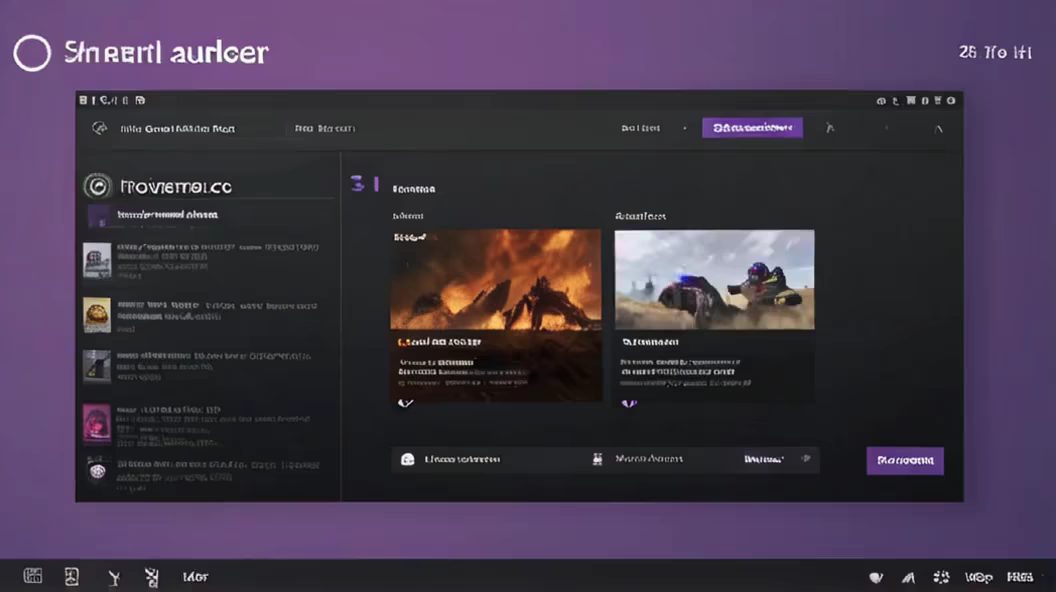Toggle the checkmark under the fire scene card

[405, 403]
